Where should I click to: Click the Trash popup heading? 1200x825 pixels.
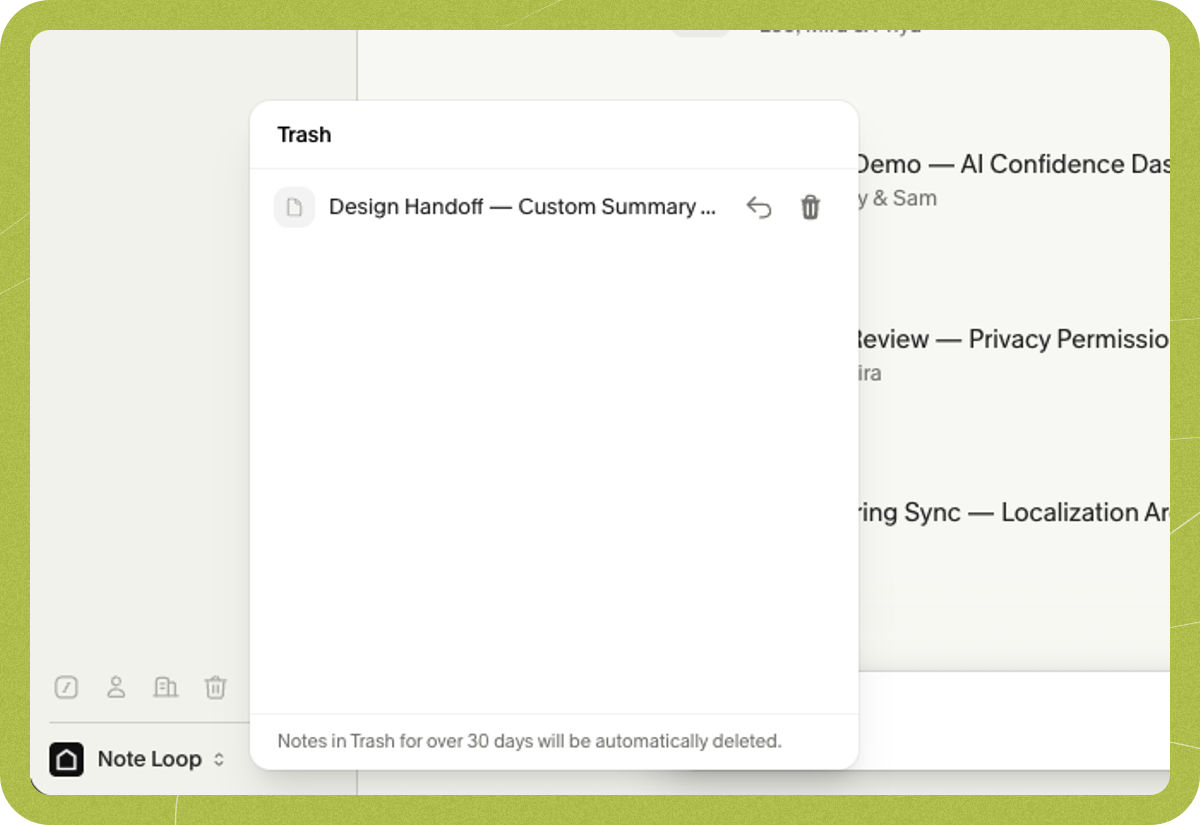tap(304, 134)
